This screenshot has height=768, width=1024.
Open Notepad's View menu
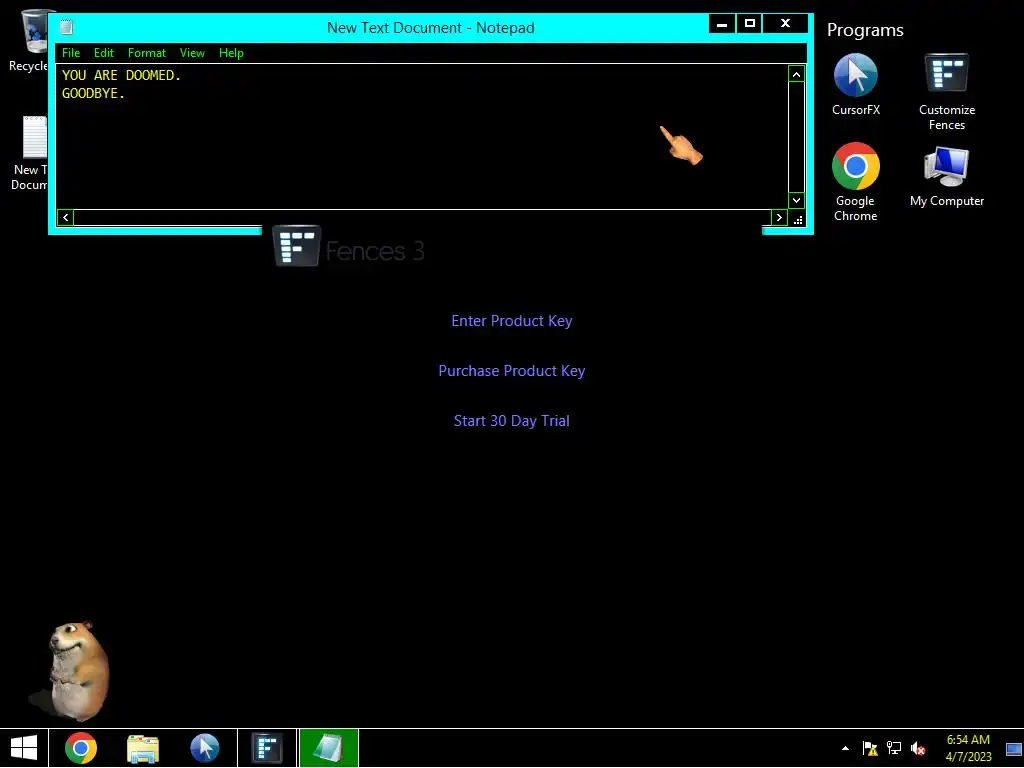192,53
